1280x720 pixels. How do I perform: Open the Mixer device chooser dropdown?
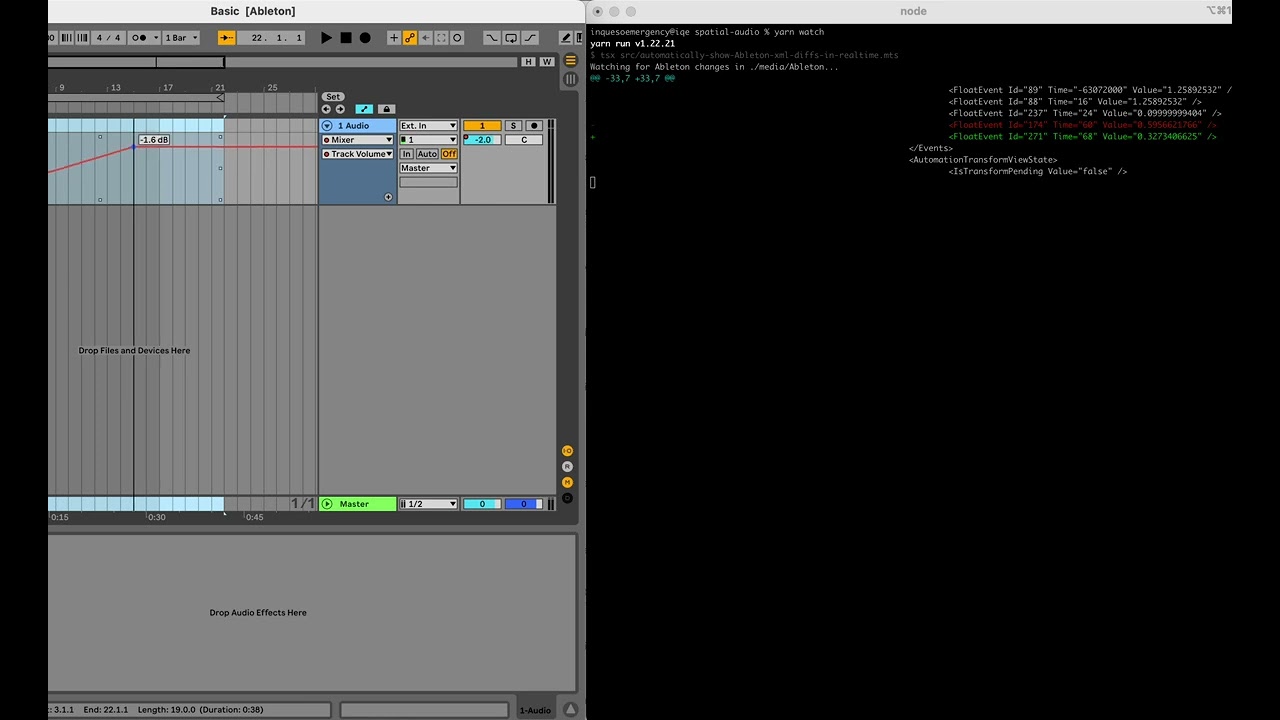(x=358, y=140)
